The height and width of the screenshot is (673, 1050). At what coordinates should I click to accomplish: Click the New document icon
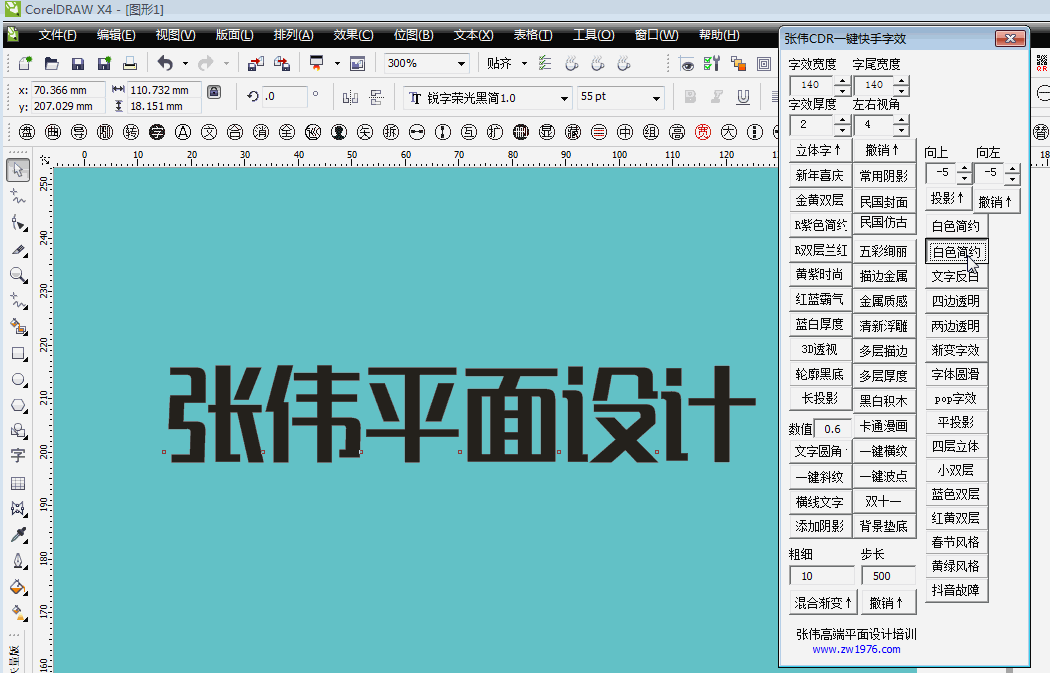pyautogui.click(x=25, y=64)
